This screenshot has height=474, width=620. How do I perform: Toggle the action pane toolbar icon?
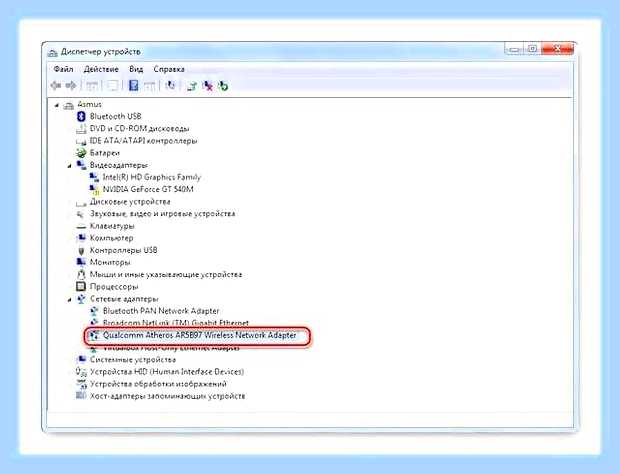pyautogui.click(x=149, y=85)
